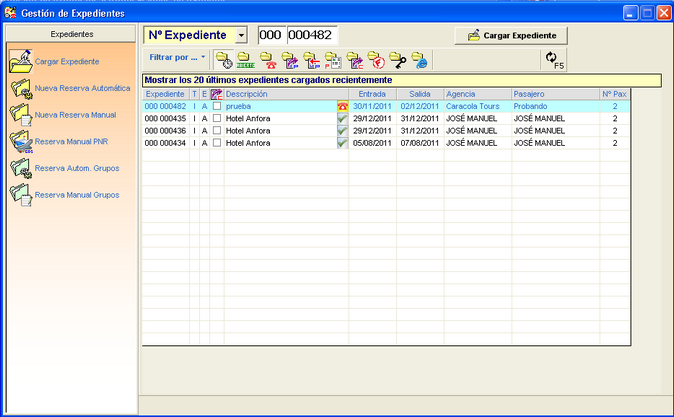Sort by the Descripción column header
Image resolution: width=674 pixels, height=417 pixels.
click(x=286, y=94)
